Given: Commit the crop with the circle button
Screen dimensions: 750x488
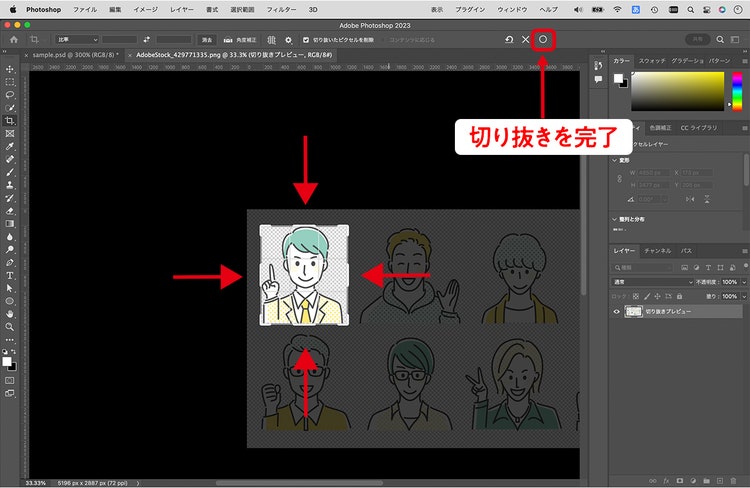Looking at the screenshot, I should [543, 40].
